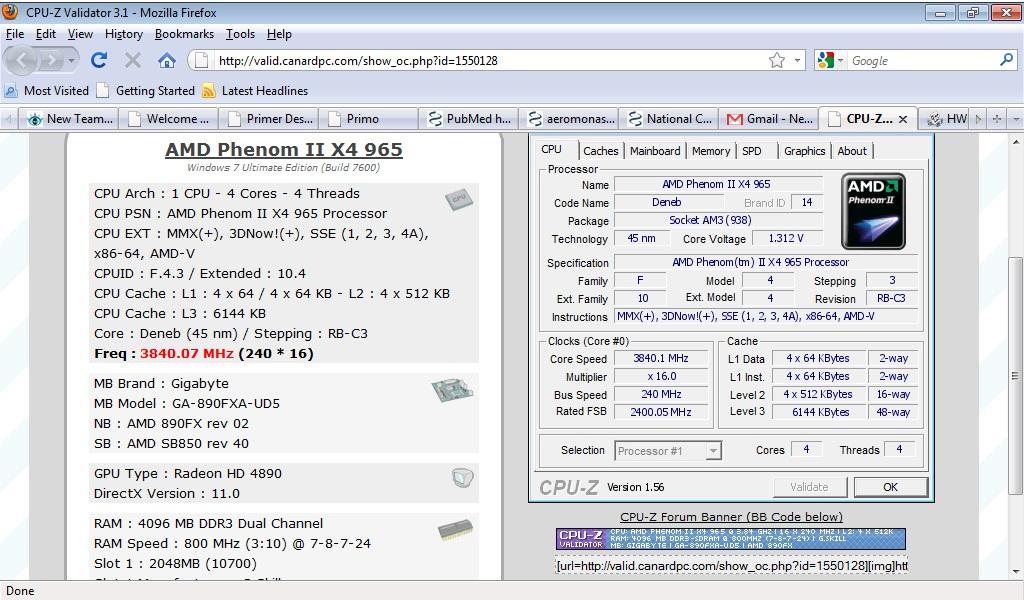Screen dimensions: 1024x600
Task: Open the File menu
Action: tap(14, 34)
